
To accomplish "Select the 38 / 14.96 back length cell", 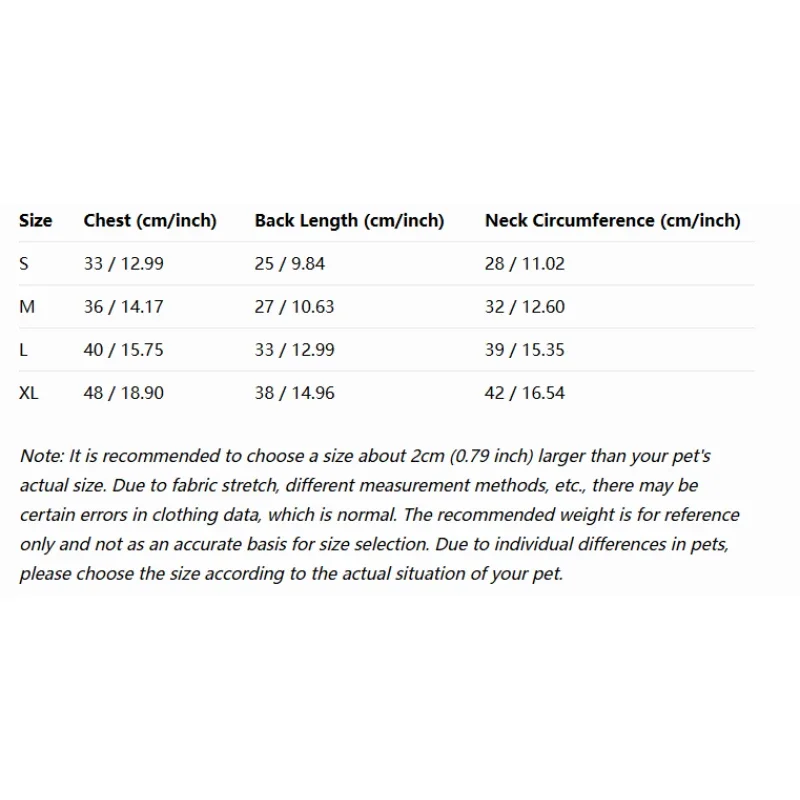I will pos(294,393).
